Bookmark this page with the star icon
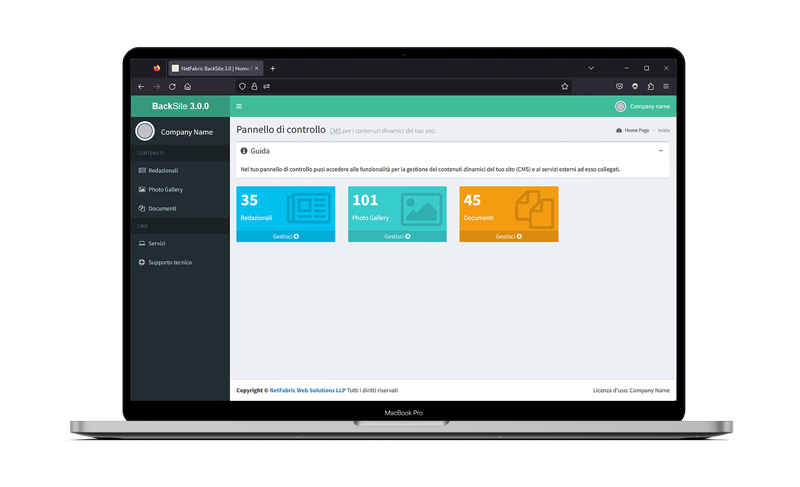Image resolution: width=800 pixels, height=487 pixels. click(x=565, y=87)
